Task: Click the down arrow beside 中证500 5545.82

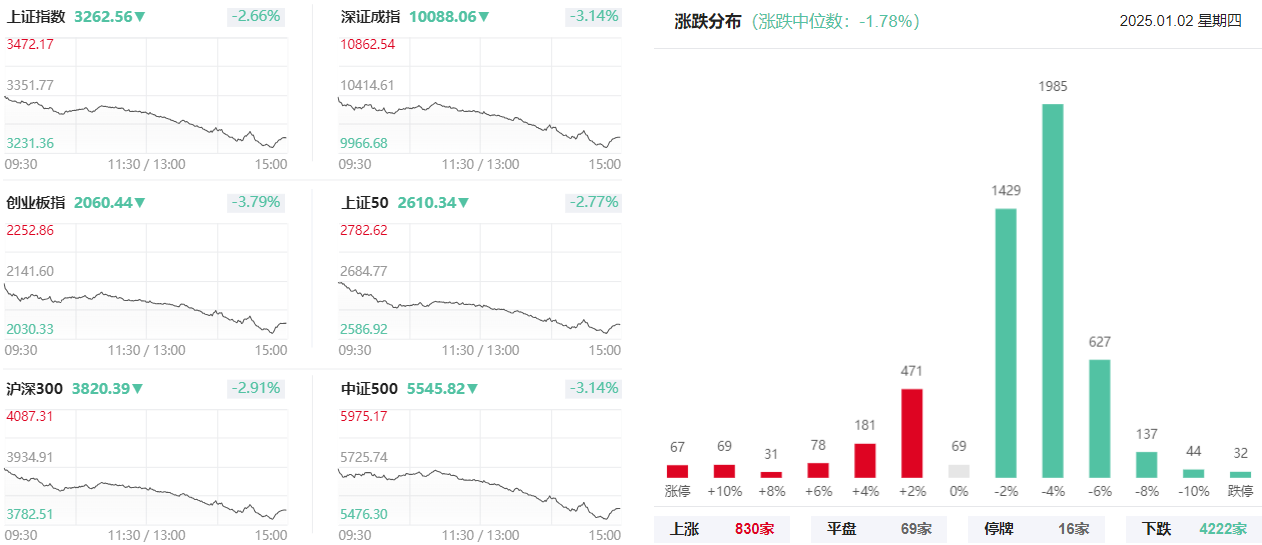Action: pyautogui.click(x=472, y=389)
